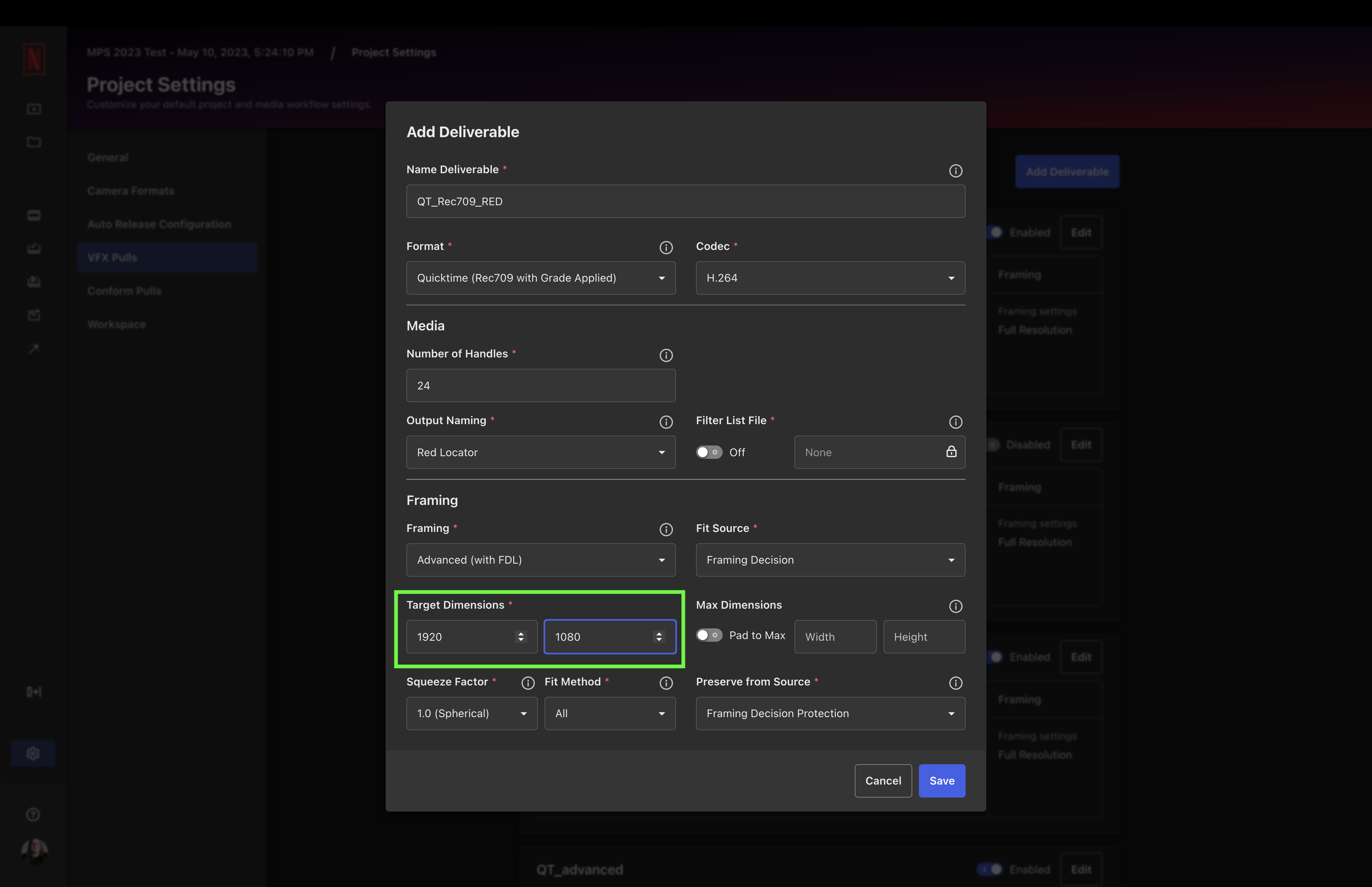Open settings gear in left sidebar

pyautogui.click(x=33, y=753)
